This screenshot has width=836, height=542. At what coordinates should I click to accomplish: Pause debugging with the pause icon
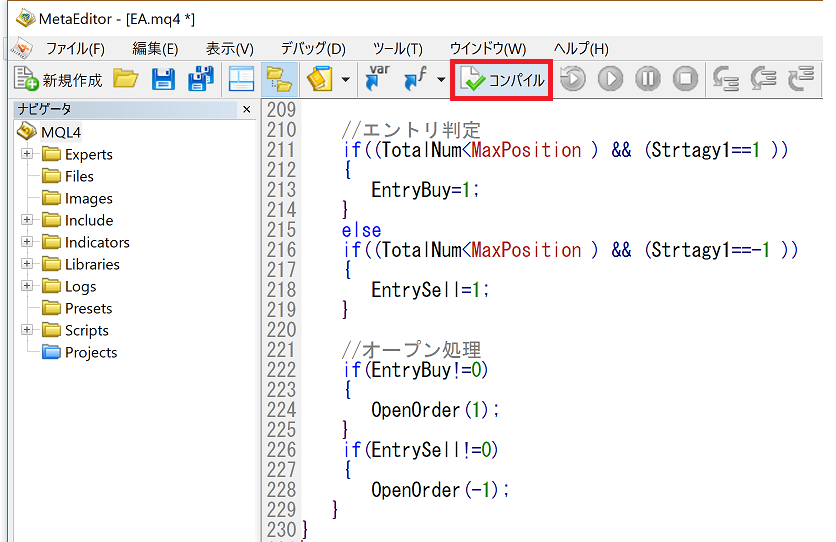(648, 79)
